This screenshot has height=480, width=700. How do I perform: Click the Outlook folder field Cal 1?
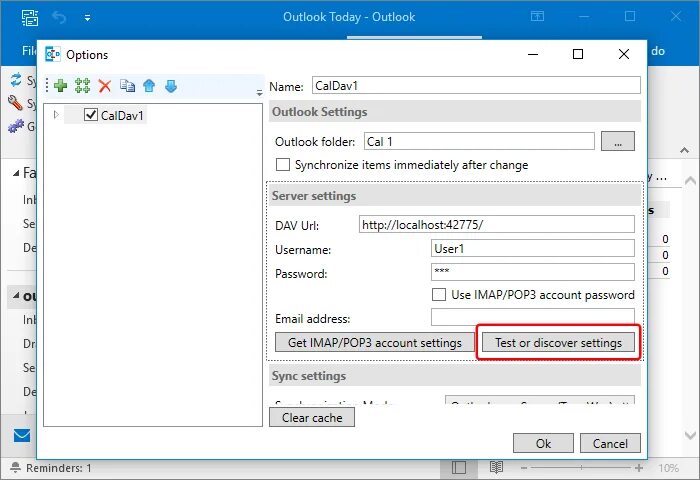(479, 142)
